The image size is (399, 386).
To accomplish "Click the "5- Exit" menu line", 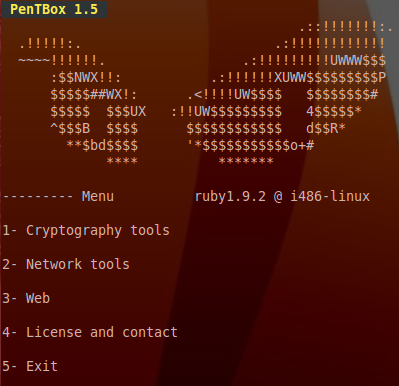I will [30, 366].
